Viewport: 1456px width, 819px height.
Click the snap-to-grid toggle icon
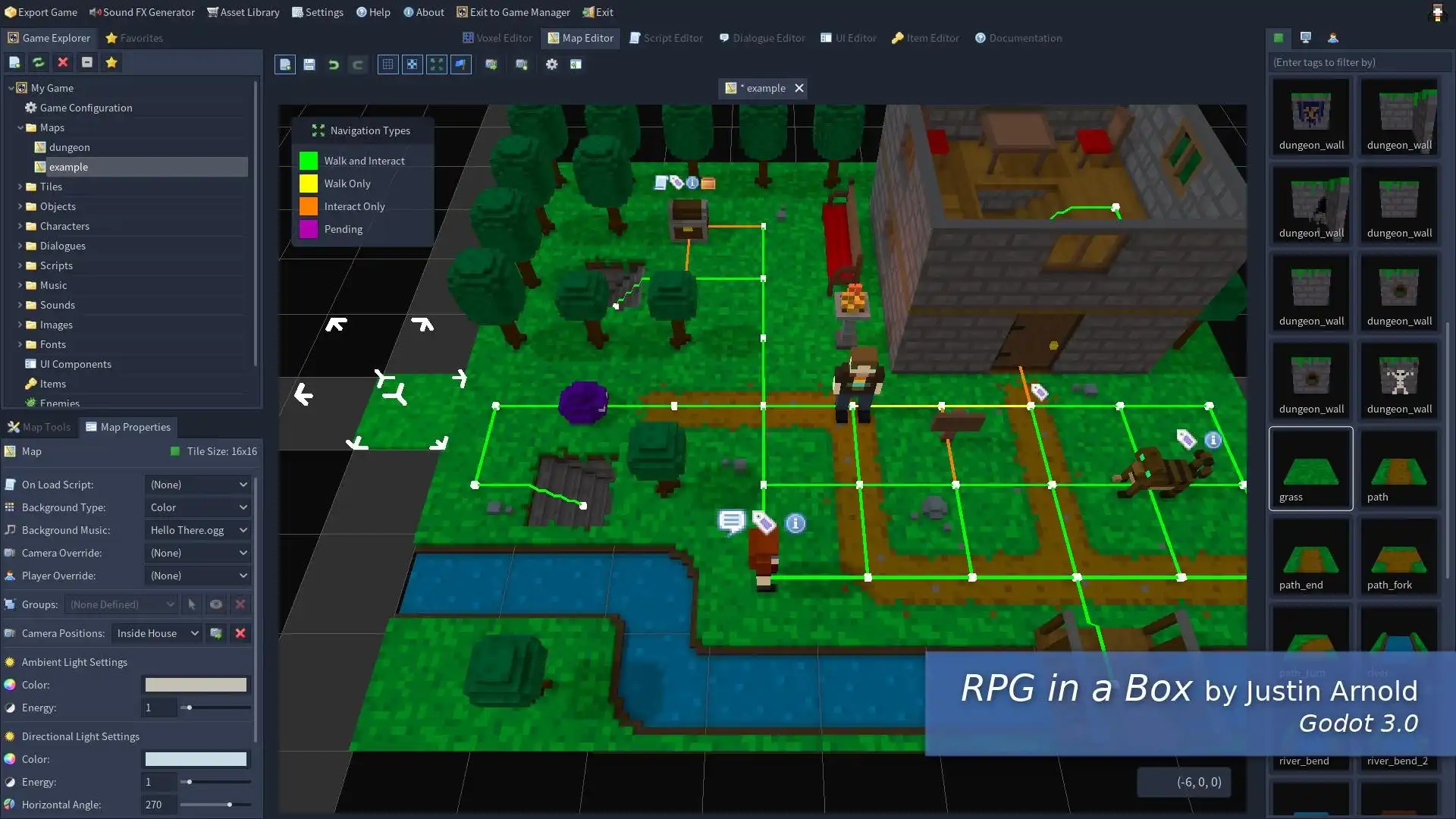coord(412,64)
